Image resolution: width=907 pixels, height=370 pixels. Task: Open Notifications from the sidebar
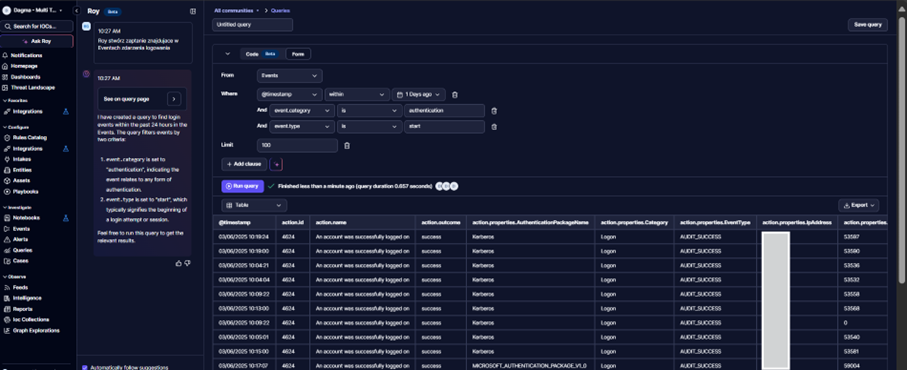click(x=26, y=56)
